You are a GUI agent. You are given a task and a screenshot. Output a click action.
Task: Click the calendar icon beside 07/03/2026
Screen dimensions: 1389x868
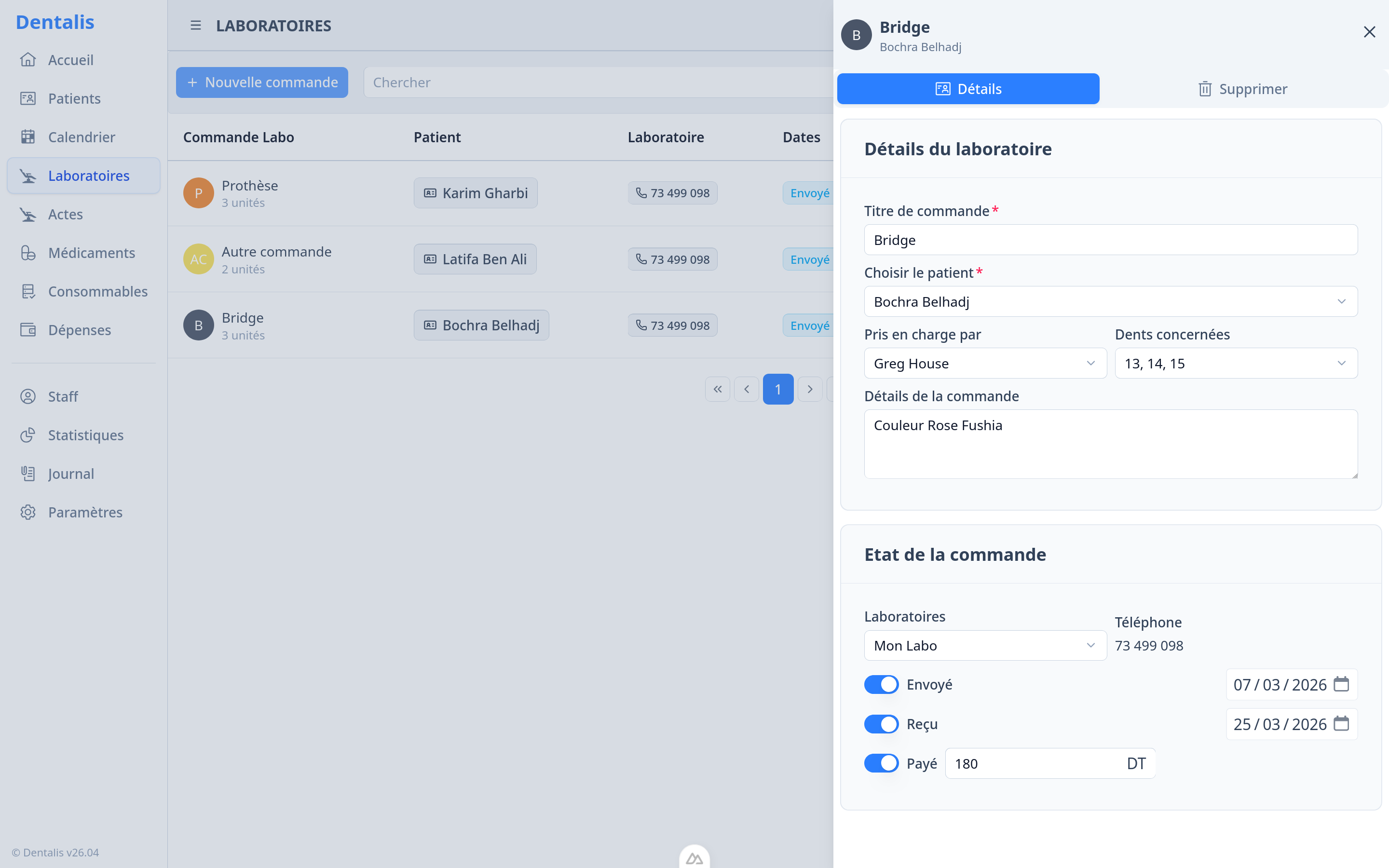[x=1341, y=684]
